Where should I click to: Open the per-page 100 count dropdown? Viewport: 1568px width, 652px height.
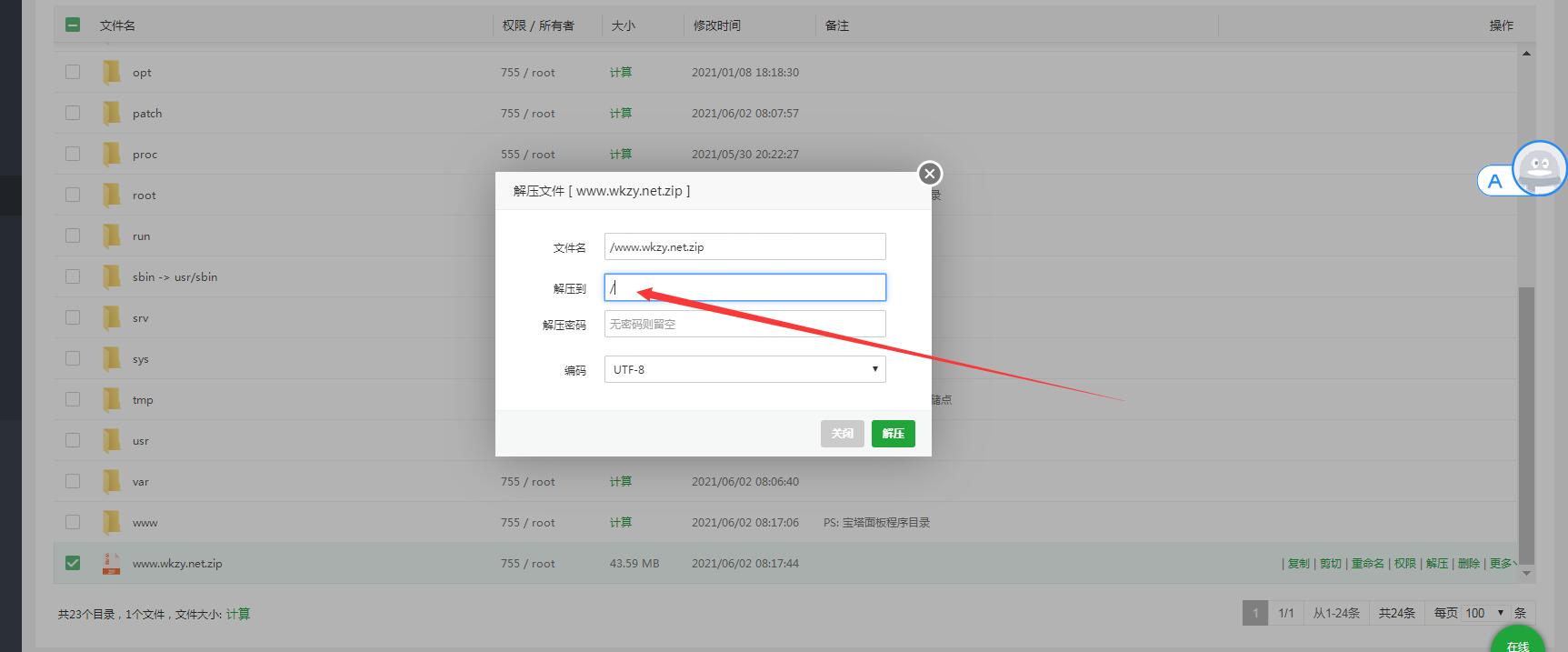(x=1483, y=613)
